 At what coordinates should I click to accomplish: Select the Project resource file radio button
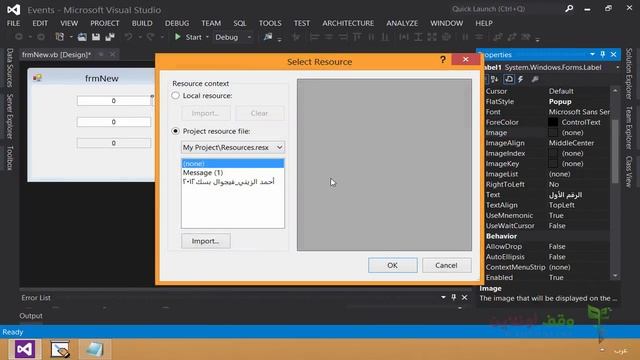click(176, 131)
